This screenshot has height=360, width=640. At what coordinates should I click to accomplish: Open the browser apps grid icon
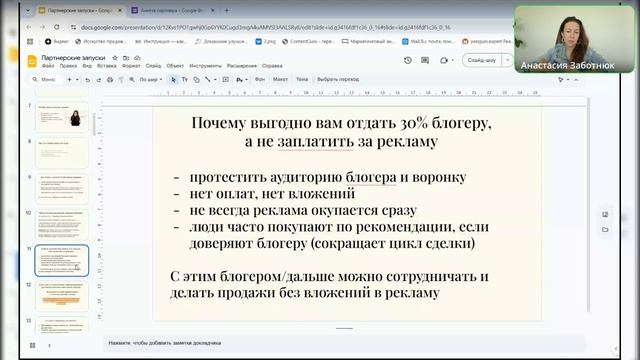pyautogui.click(x=30, y=41)
